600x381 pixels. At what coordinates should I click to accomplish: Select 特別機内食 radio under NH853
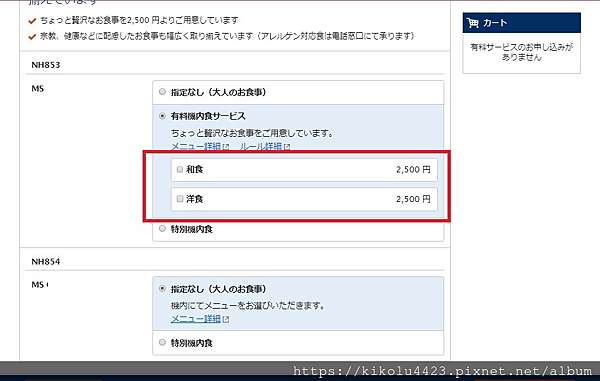[162, 229]
